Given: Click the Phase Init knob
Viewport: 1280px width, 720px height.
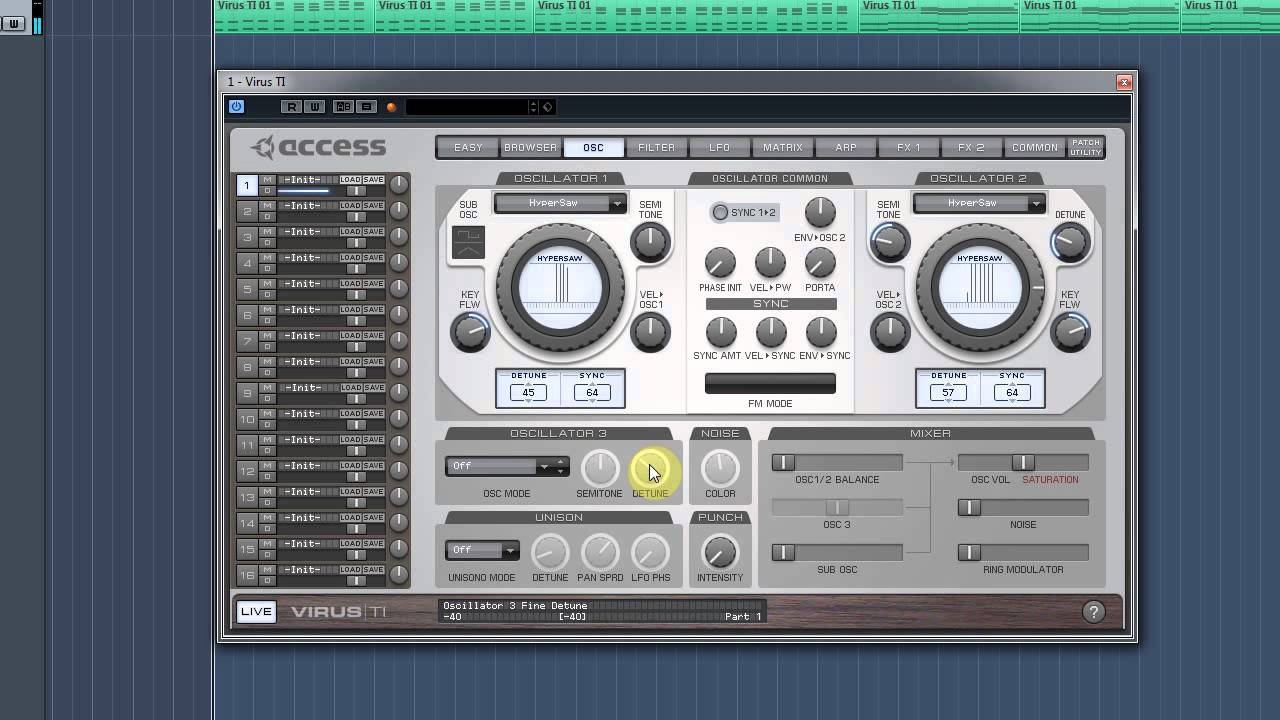Looking at the screenshot, I should 720,263.
